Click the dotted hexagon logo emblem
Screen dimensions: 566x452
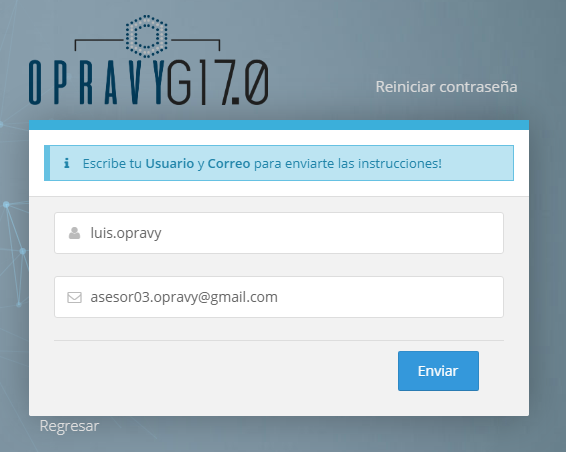coord(146,36)
